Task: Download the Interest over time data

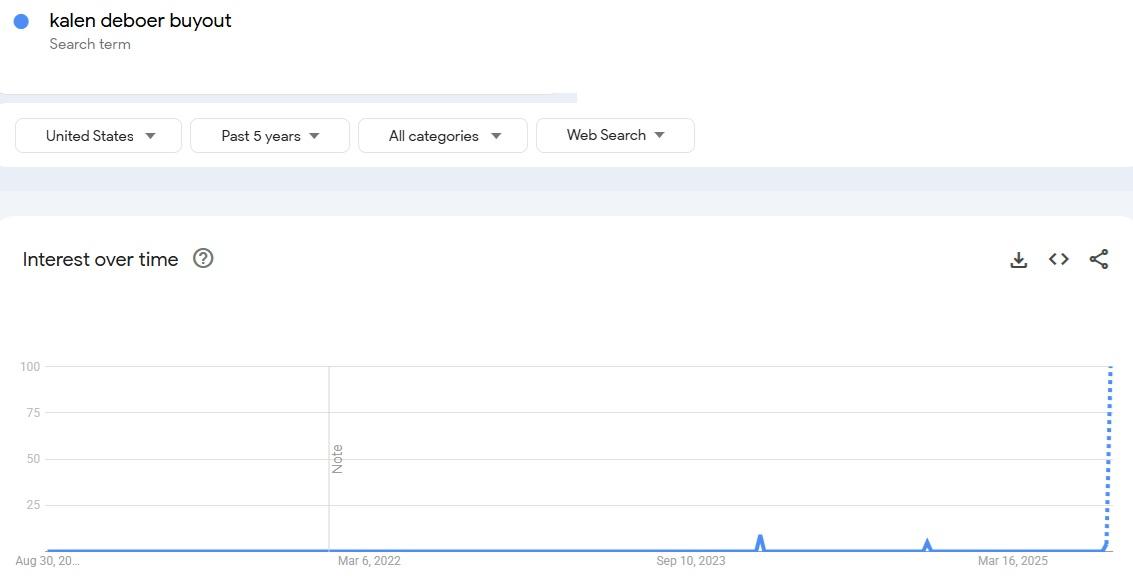Action: click(1019, 259)
